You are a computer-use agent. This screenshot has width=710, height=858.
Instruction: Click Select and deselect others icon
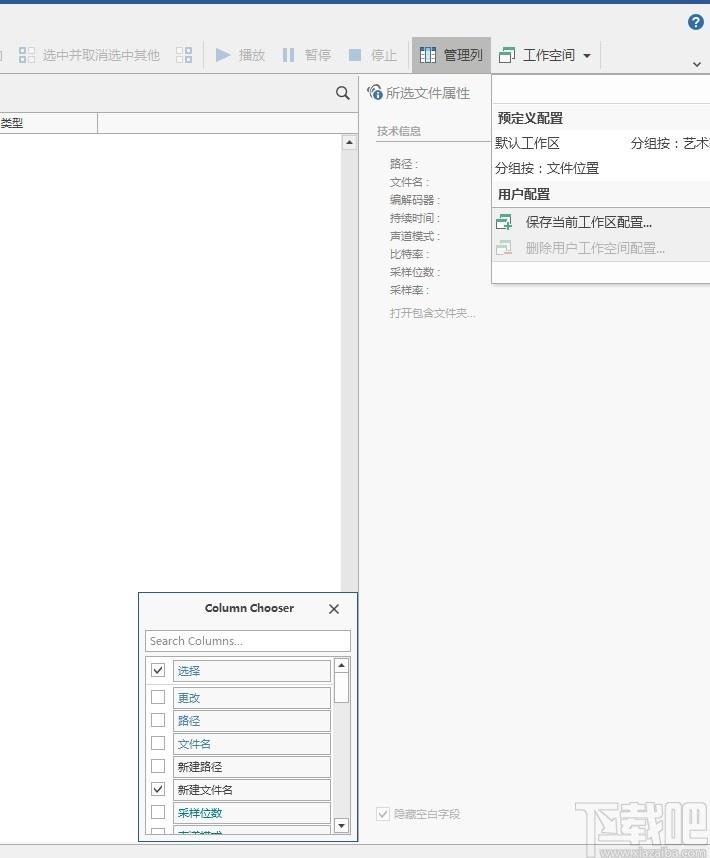(x=27, y=55)
